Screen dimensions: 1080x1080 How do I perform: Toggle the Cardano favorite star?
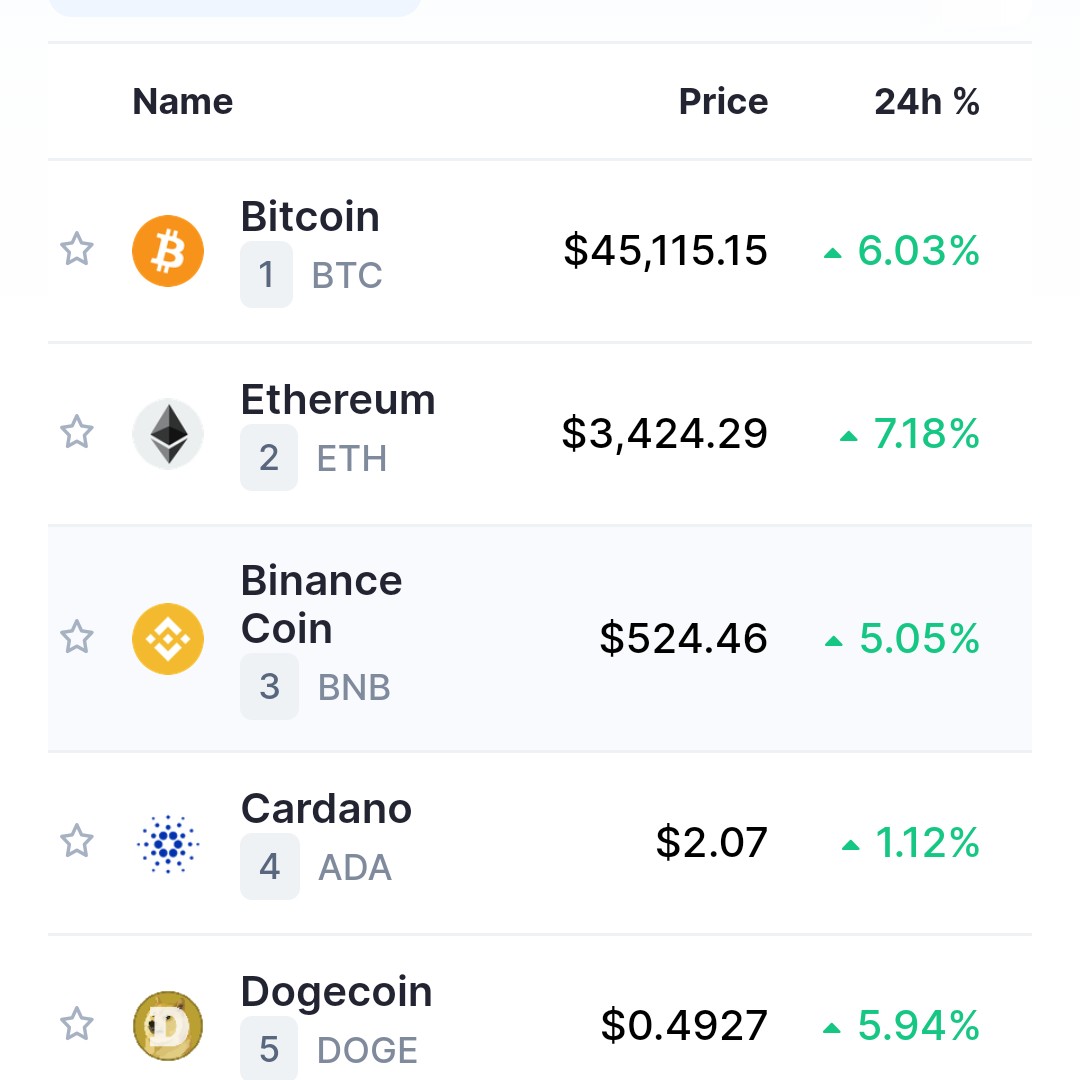click(x=76, y=840)
